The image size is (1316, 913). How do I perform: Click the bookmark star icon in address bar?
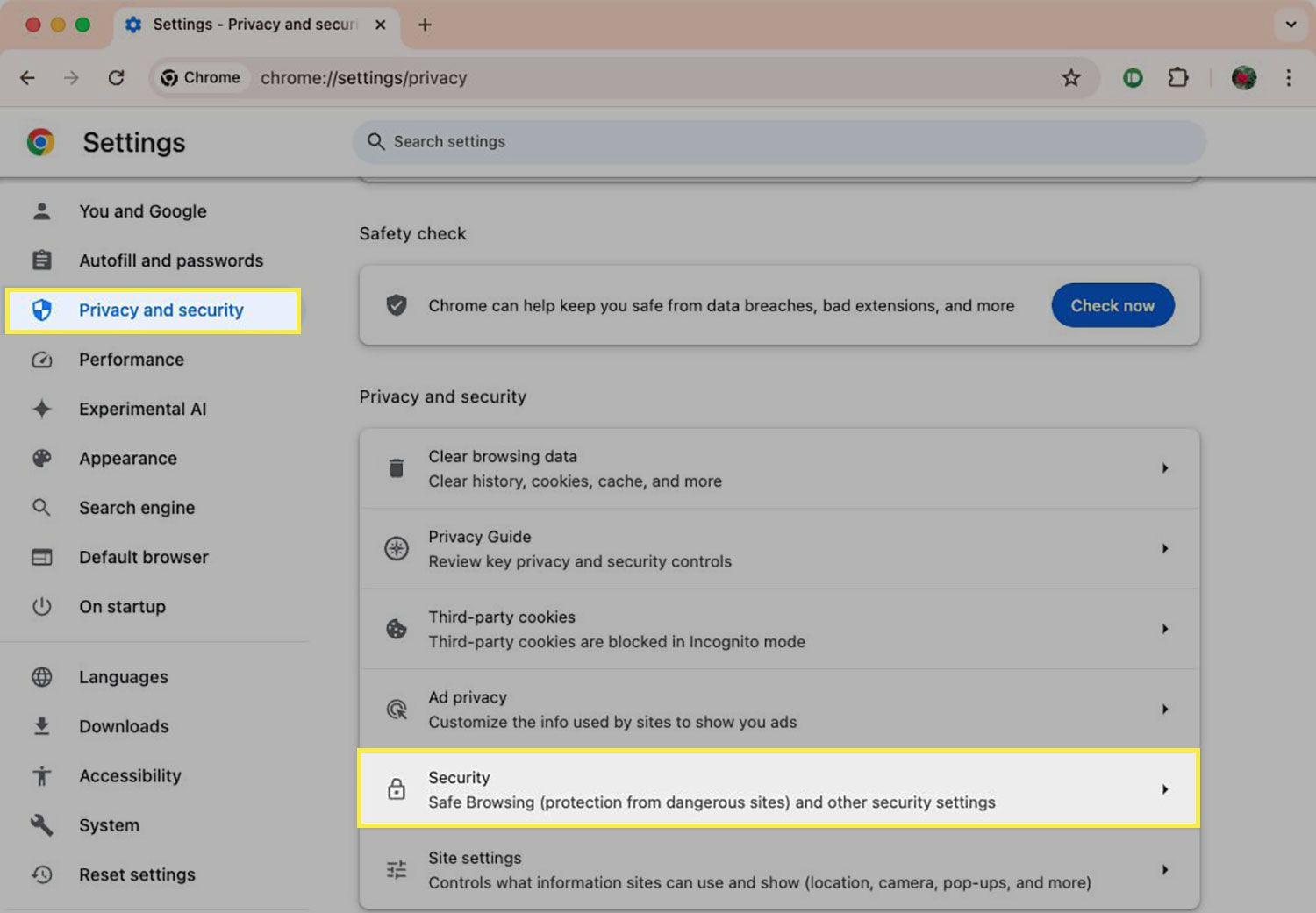tap(1070, 78)
